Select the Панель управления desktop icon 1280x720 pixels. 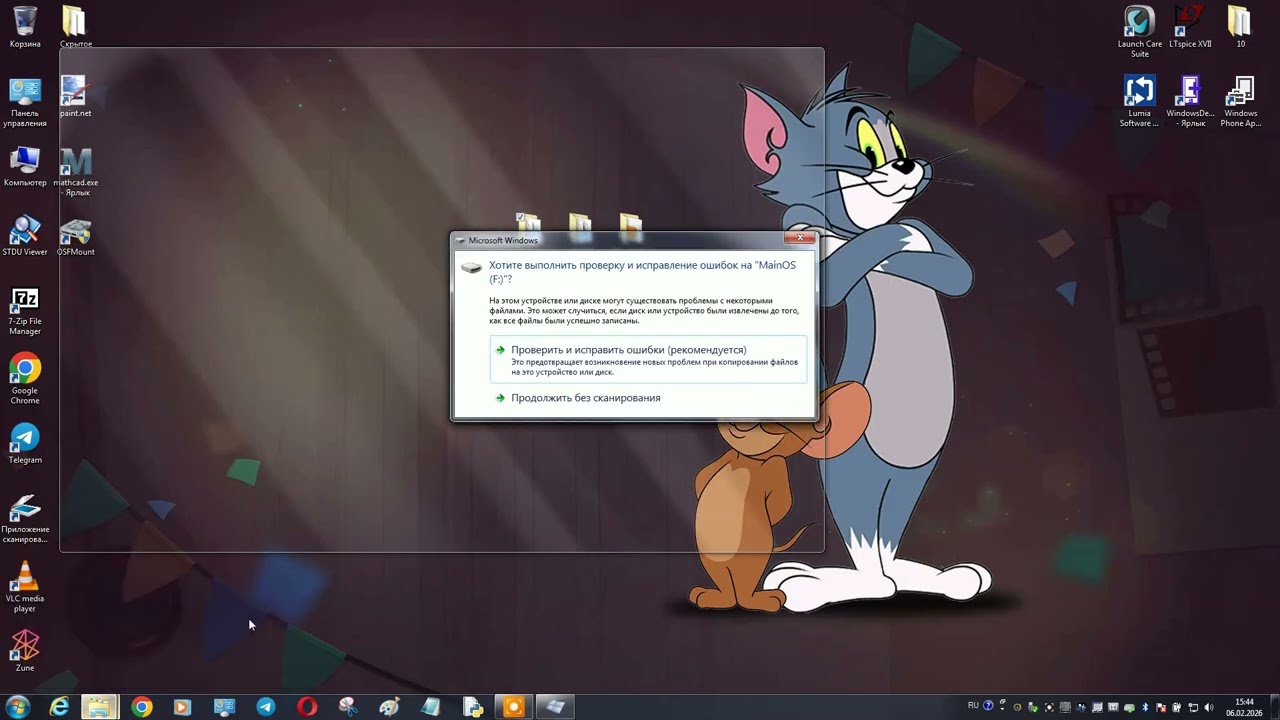(x=25, y=101)
